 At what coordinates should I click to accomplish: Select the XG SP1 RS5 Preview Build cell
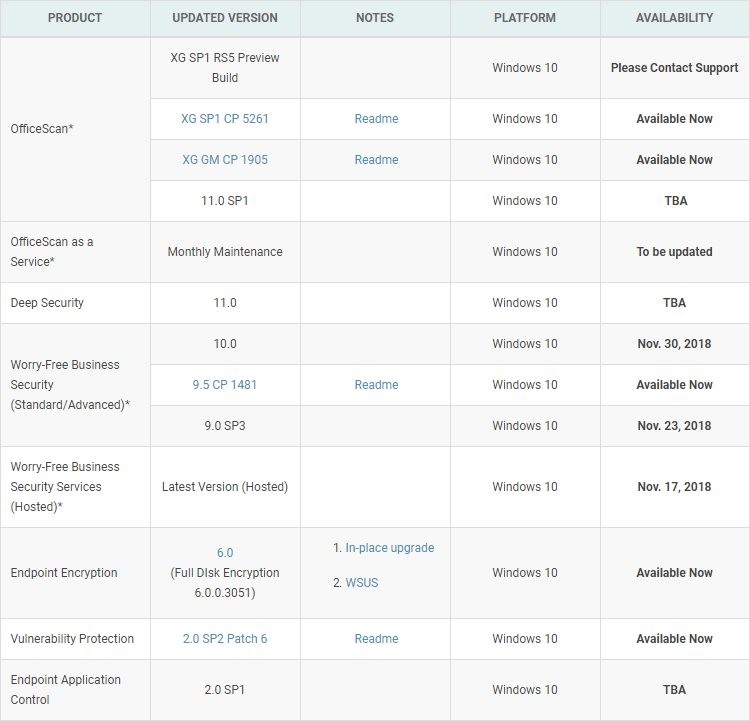point(225,68)
